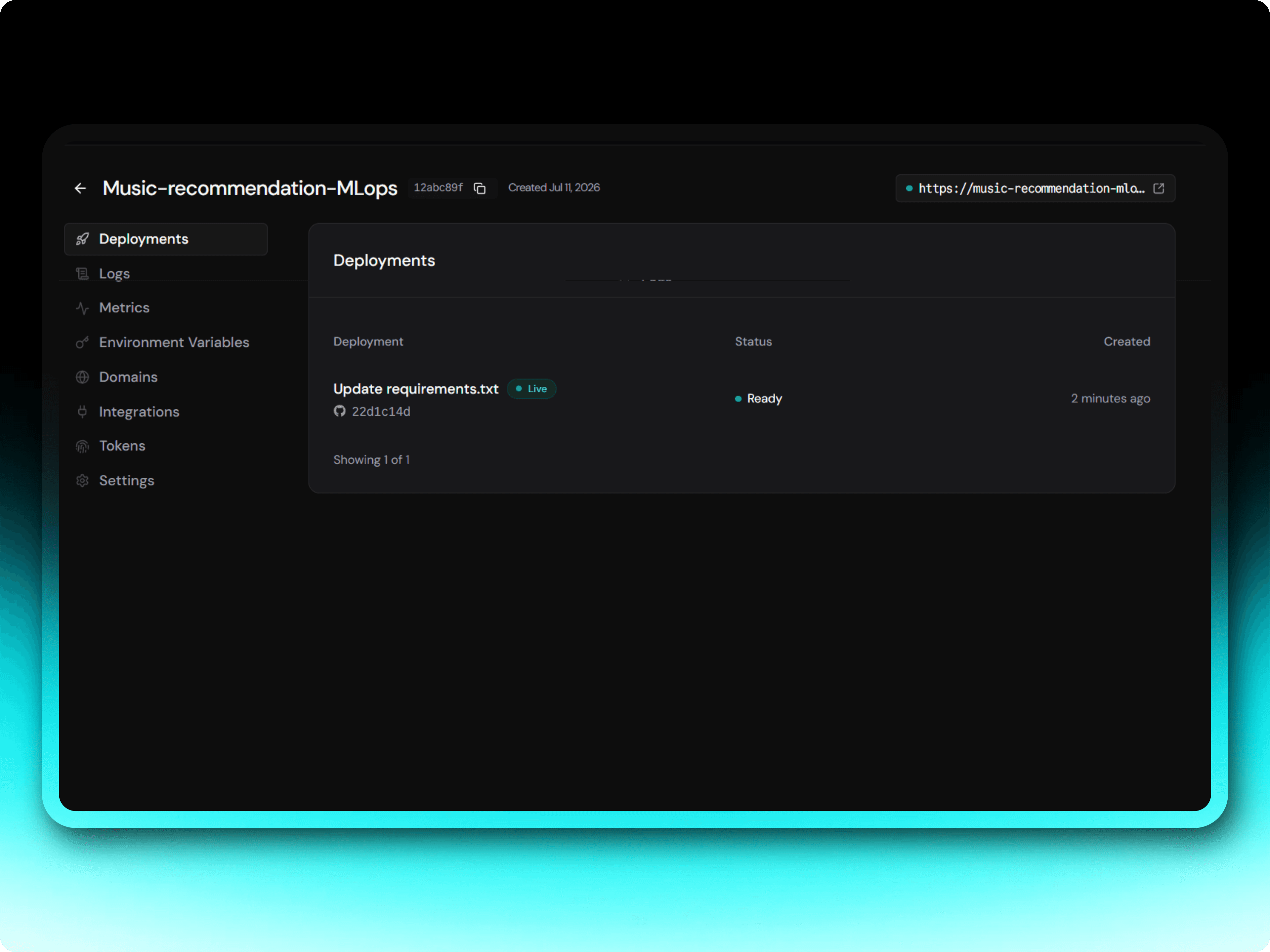Screen dimensions: 1270x952
Task: Click the Domains globe icon
Action: [x=82, y=377]
